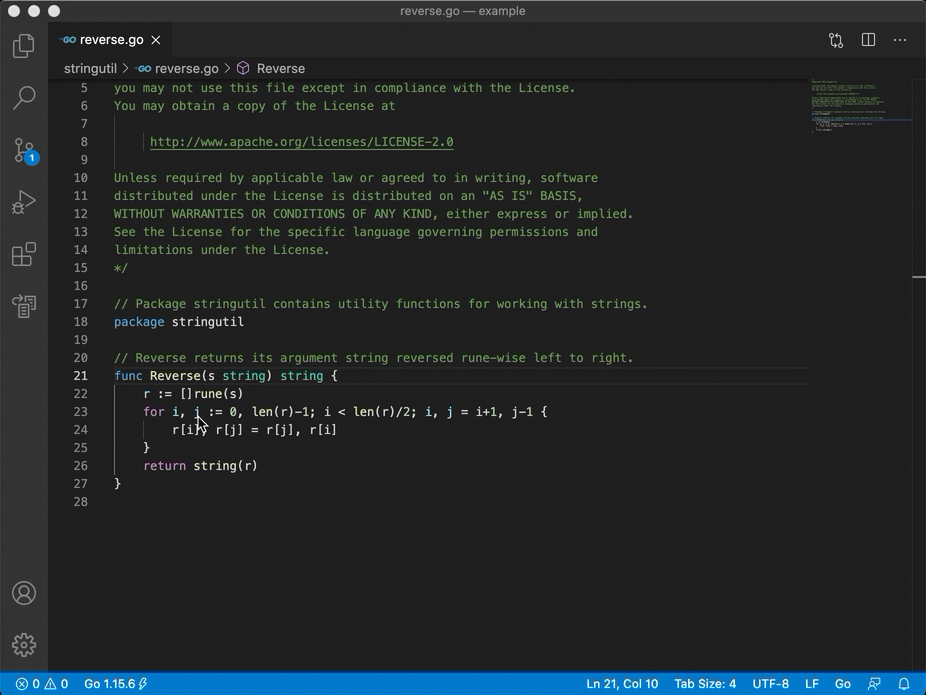
Task: Select the Search icon in activity bar
Action: tap(24, 98)
